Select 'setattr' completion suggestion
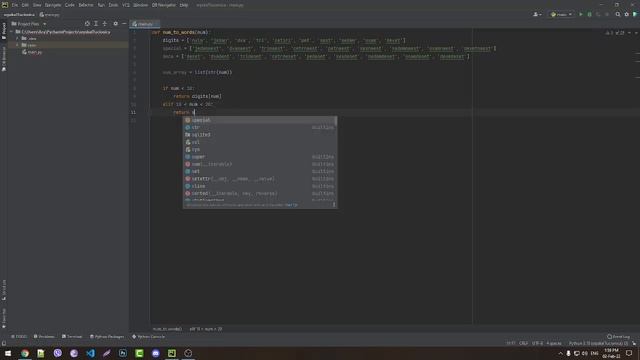Viewport: 640px width, 360px height. [260, 179]
